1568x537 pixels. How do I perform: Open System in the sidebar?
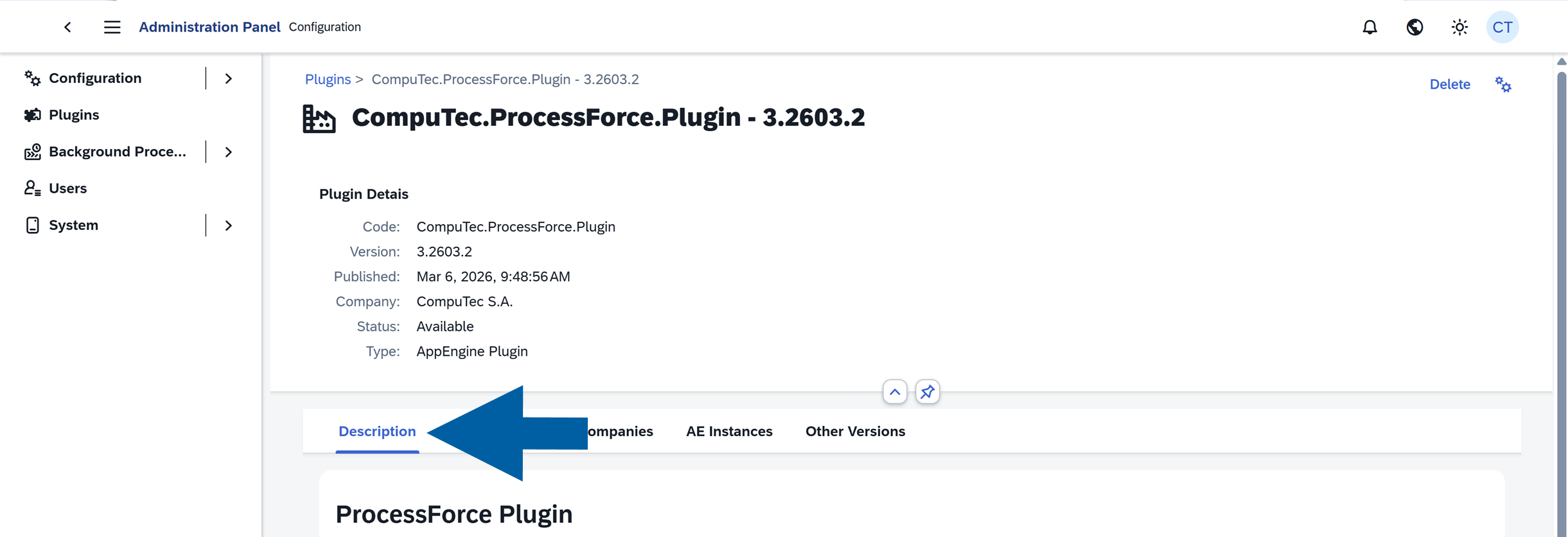pyautogui.click(x=73, y=225)
